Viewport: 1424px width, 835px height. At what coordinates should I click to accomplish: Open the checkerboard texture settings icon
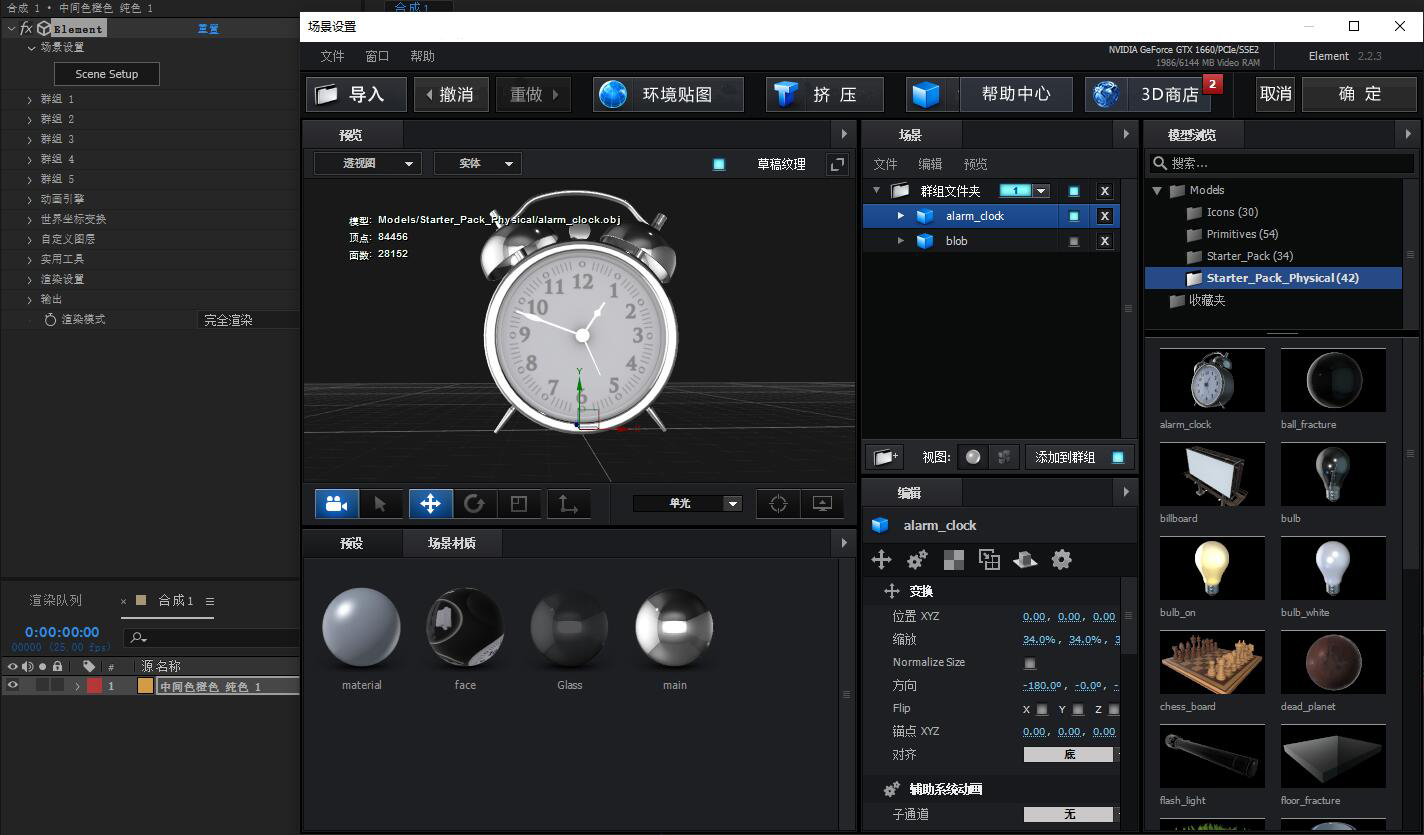pyautogui.click(x=954, y=560)
